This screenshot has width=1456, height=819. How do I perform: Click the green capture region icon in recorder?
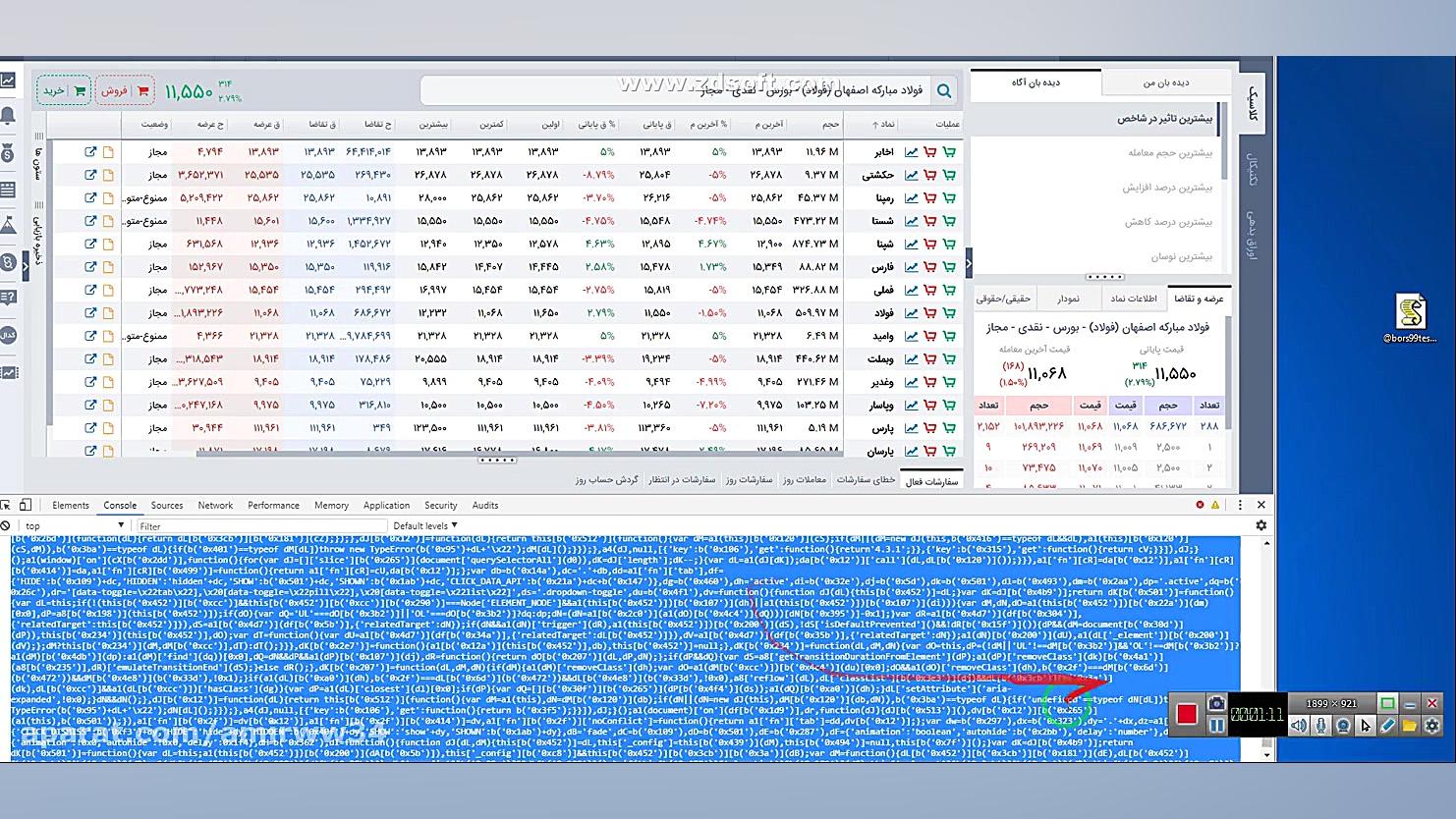coord(1387,703)
